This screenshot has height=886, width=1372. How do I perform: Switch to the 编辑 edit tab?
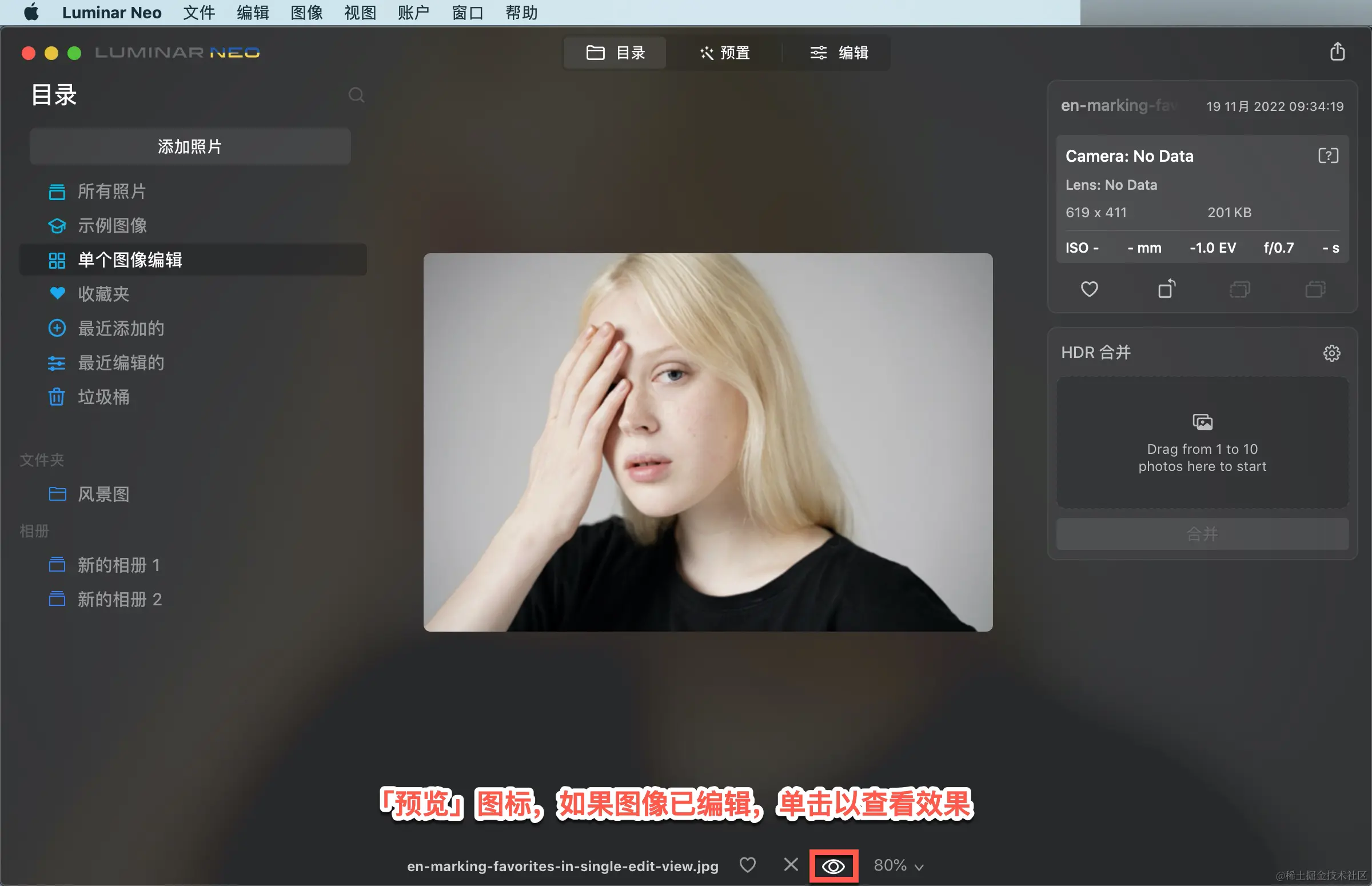pos(839,53)
